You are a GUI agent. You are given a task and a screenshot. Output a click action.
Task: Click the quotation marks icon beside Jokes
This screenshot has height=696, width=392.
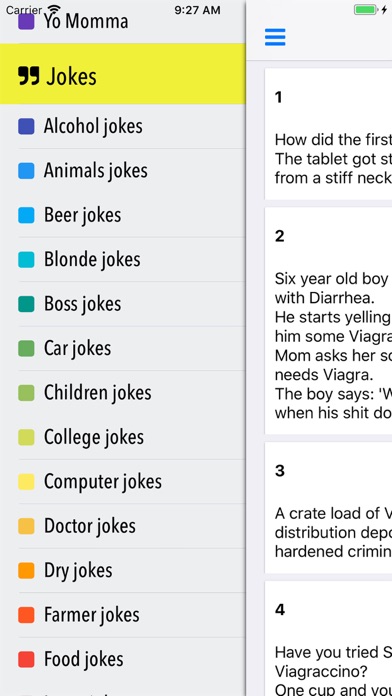[29, 76]
